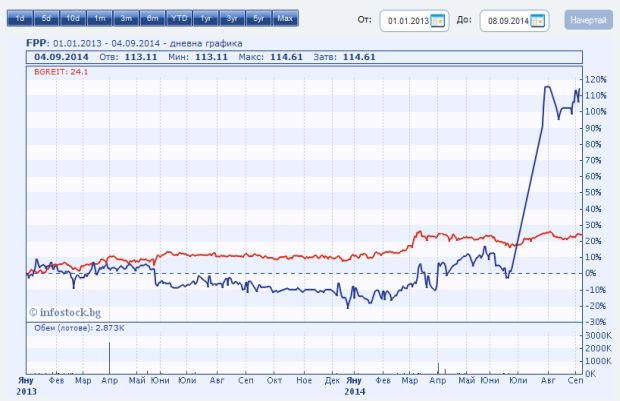Select the 3yr period button

click(232, 19)
